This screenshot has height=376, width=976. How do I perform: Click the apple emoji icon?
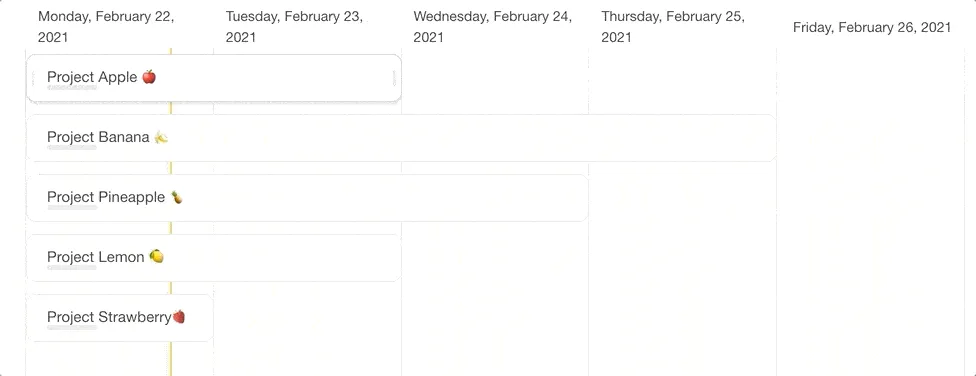(x=149, y=77)
